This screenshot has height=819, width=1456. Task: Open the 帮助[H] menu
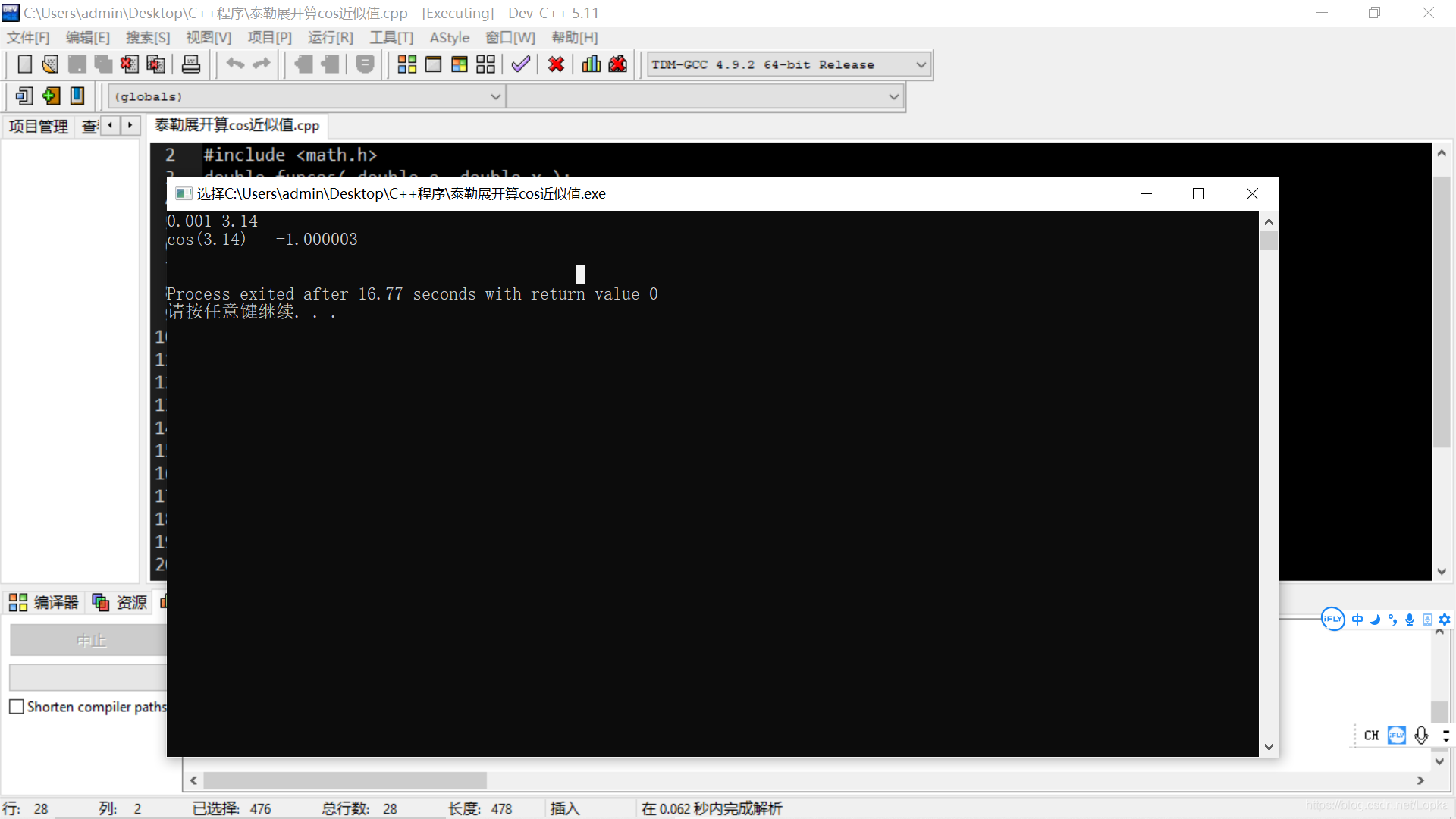tap(575, 38)
